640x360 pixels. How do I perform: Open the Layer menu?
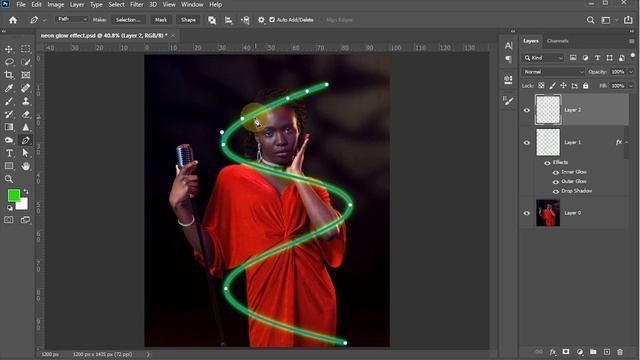[x=77, y=4]
